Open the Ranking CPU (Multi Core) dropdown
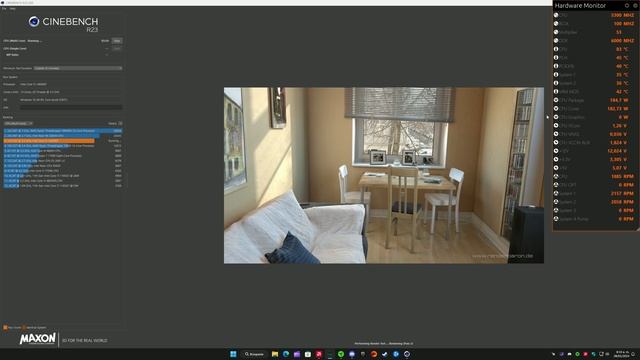This screenshot has height=360, width=640. tap(18, 123)
